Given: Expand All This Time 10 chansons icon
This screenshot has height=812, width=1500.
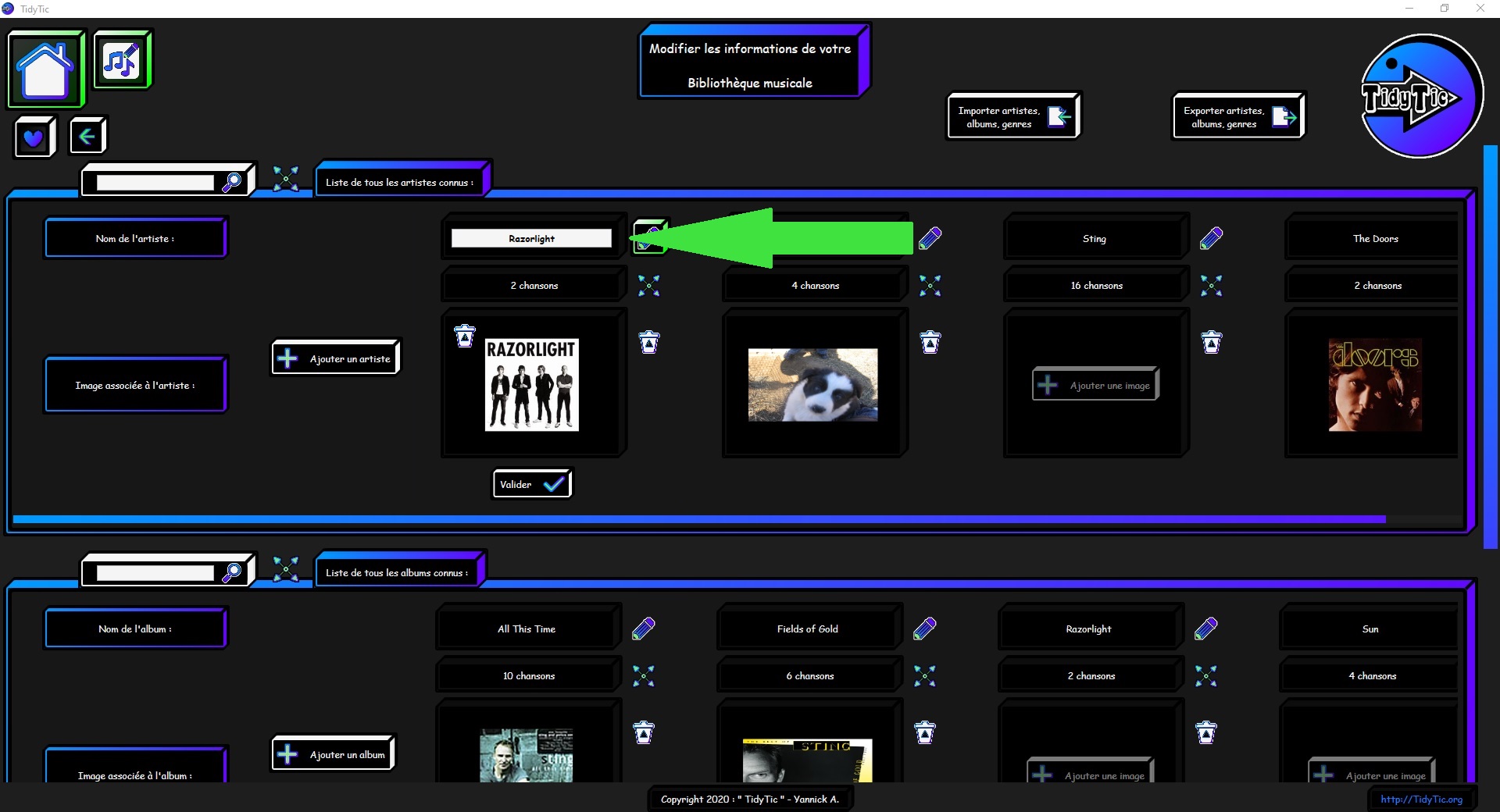Looking at the screenshot, I should pyautogui.click(x=644, y=676).
